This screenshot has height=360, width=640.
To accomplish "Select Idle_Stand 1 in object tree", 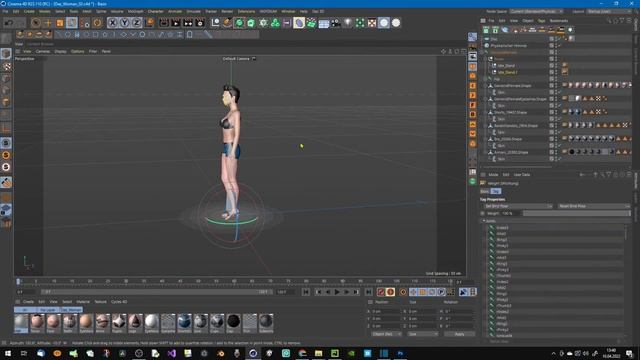I will pos(507,72).
